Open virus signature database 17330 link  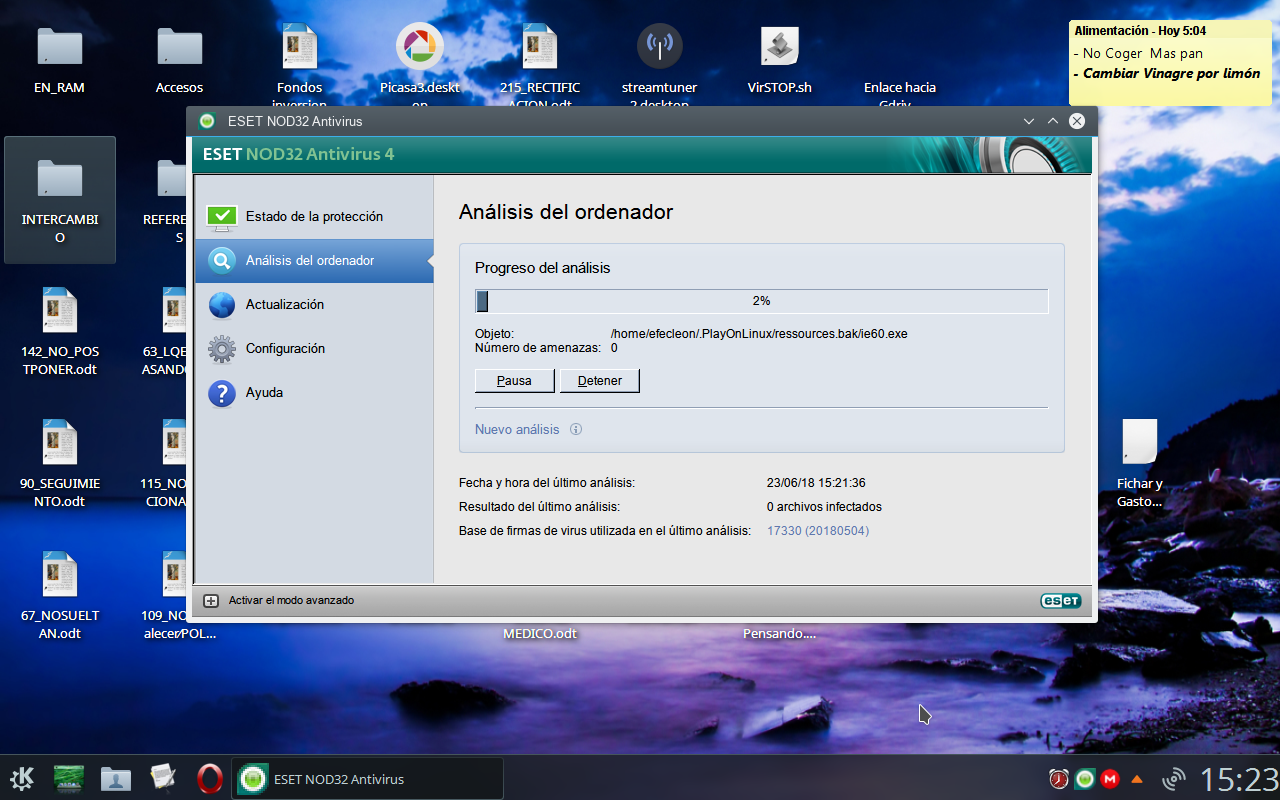click(x=818, y=531)
